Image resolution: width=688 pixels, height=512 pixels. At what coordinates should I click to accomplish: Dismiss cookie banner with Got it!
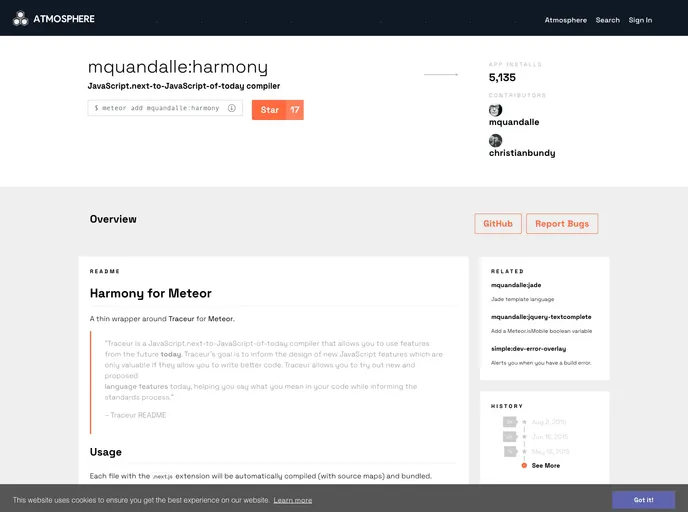pos(643,499)
